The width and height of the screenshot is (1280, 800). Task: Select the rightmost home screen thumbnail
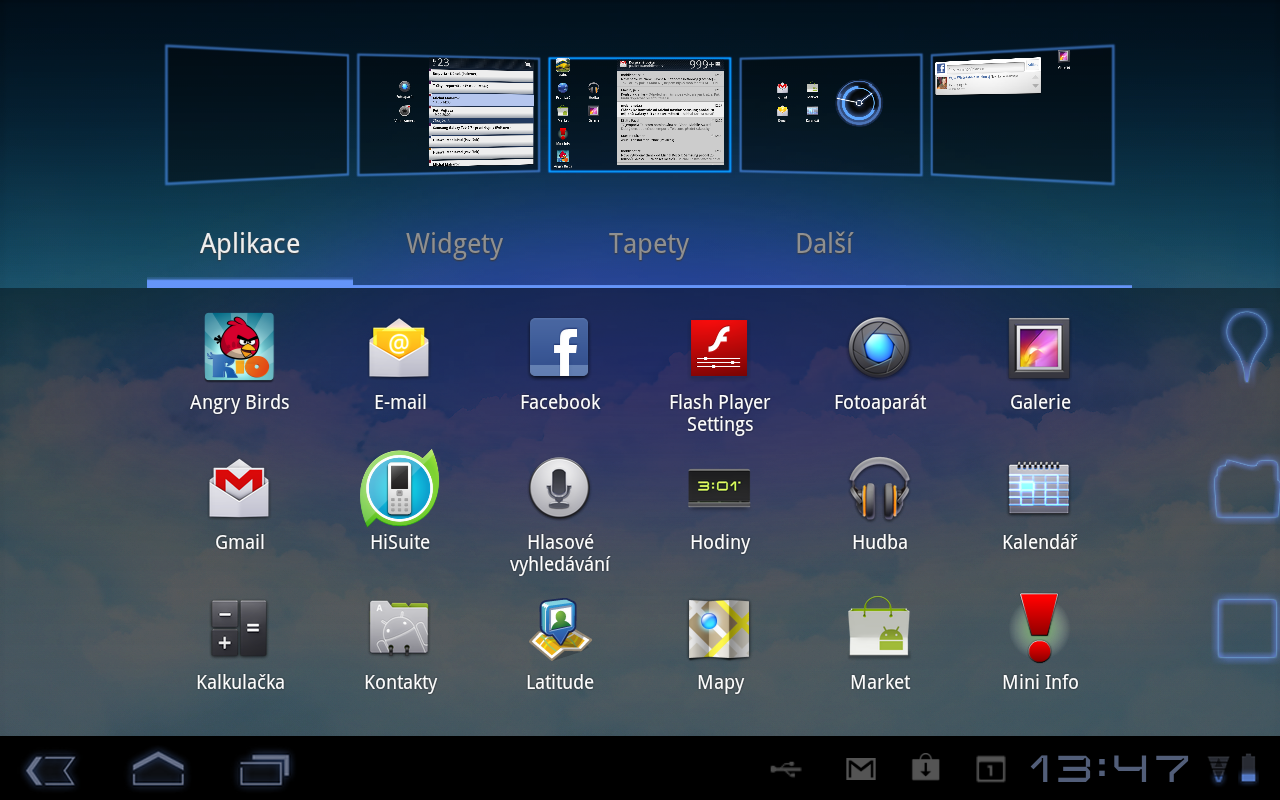[1022, 113]
